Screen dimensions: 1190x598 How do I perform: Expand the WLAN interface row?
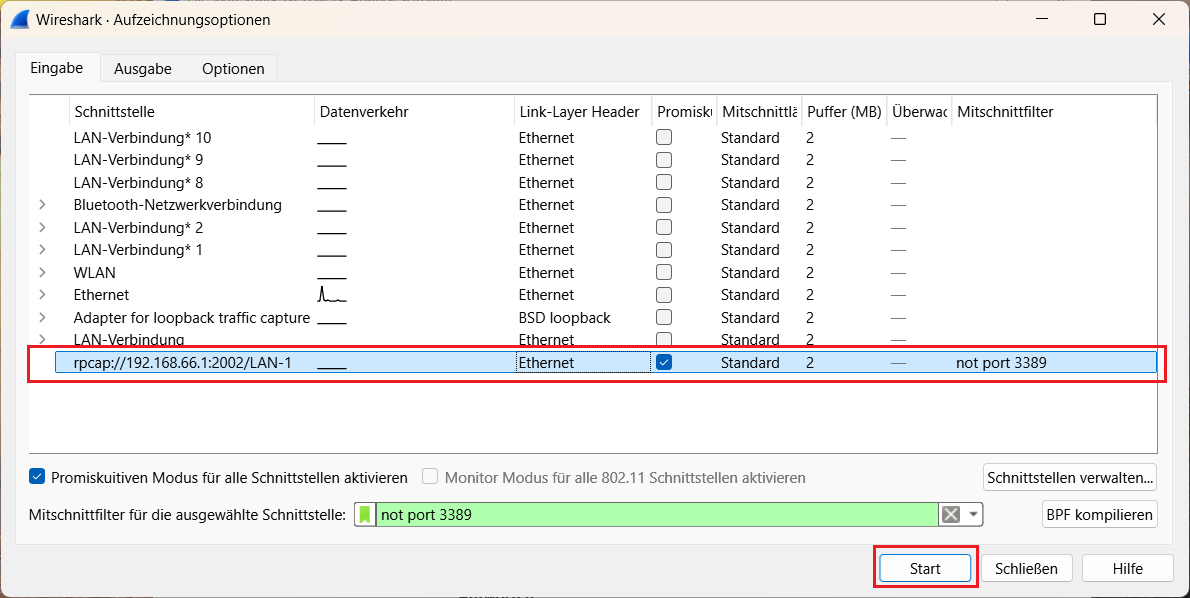(42, 272)
